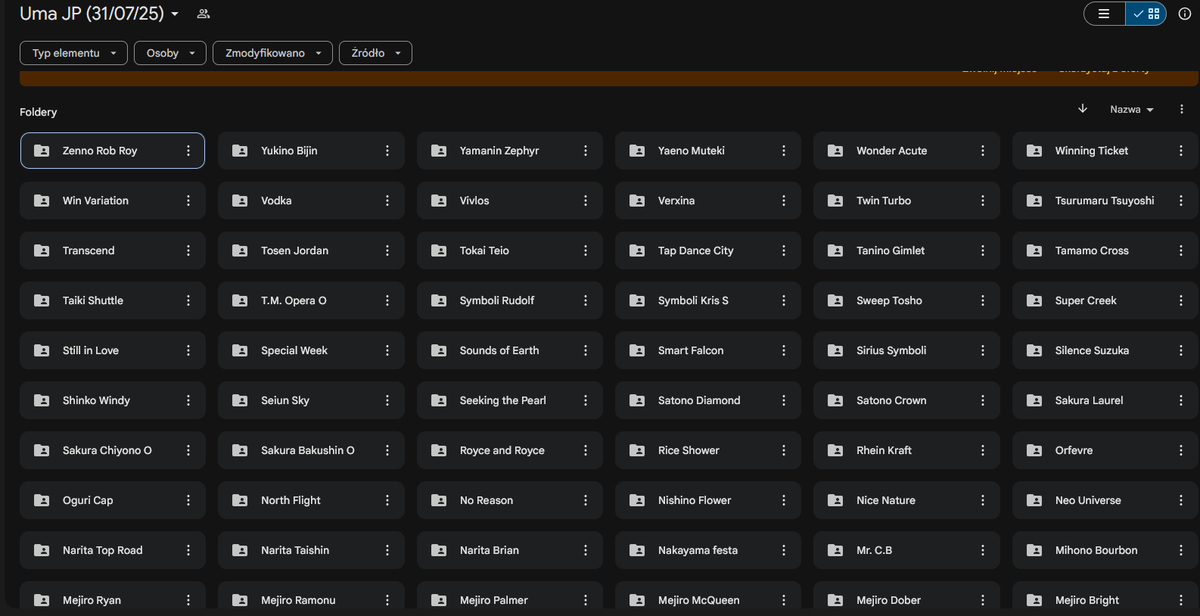The image size is (1200, 616).
Task: Select the Tsurumaru Tsuyoshi folder
Action: [1106, 201]
